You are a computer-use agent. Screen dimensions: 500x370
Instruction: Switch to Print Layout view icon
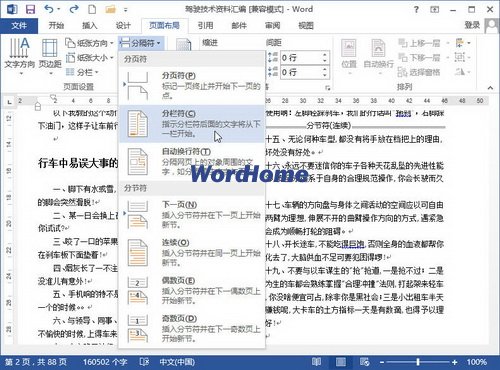[x=340, y=362]
